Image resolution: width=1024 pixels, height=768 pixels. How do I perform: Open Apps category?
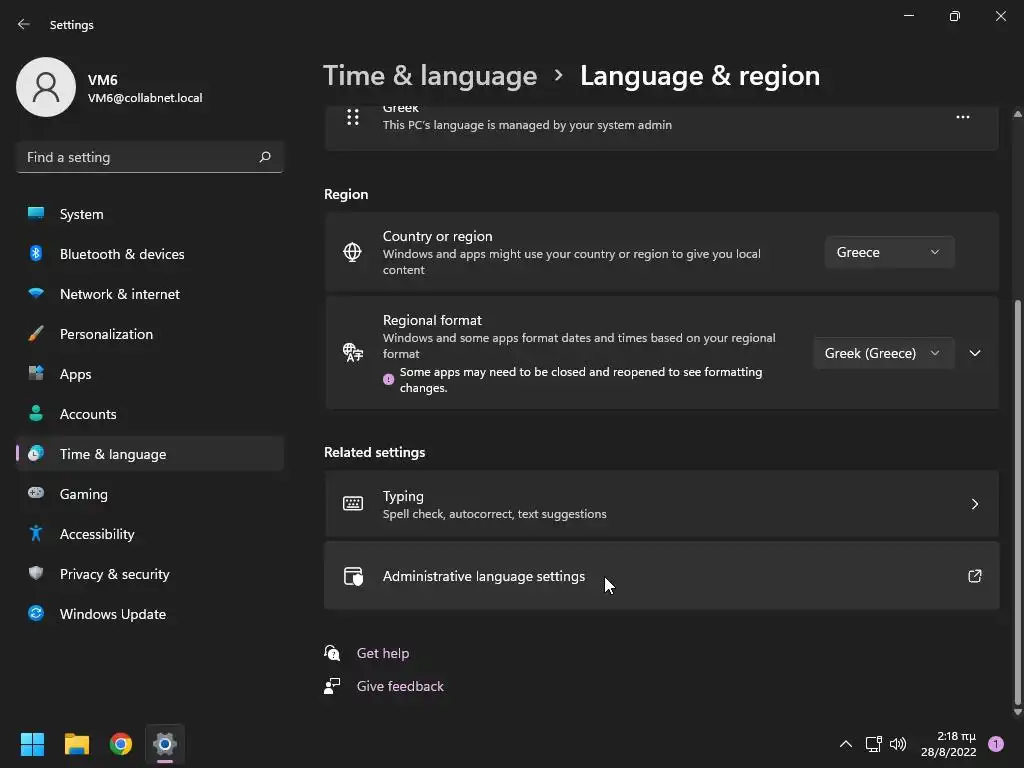[150, 374]
